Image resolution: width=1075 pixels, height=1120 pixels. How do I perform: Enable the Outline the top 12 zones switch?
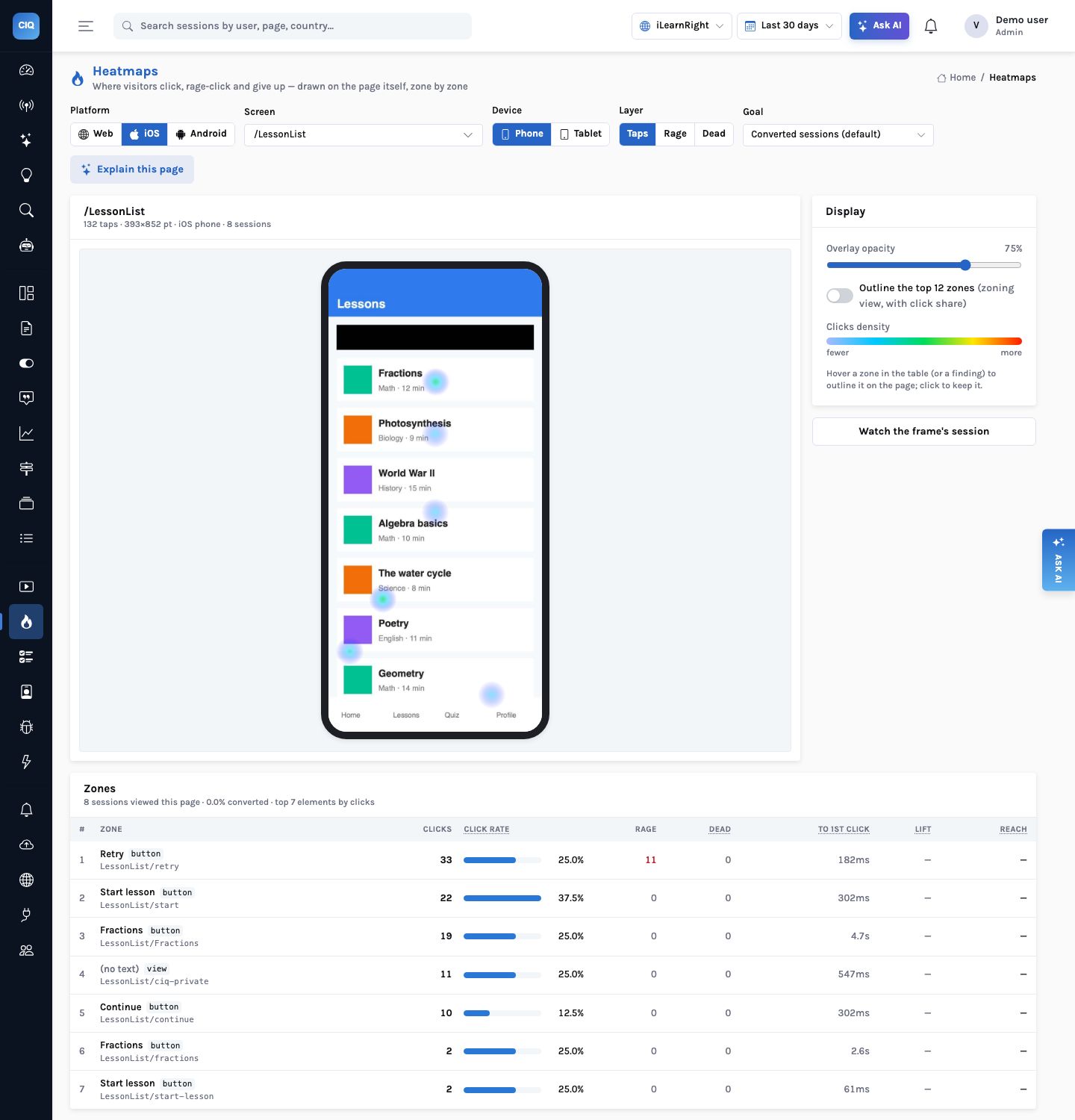(840, 296)
